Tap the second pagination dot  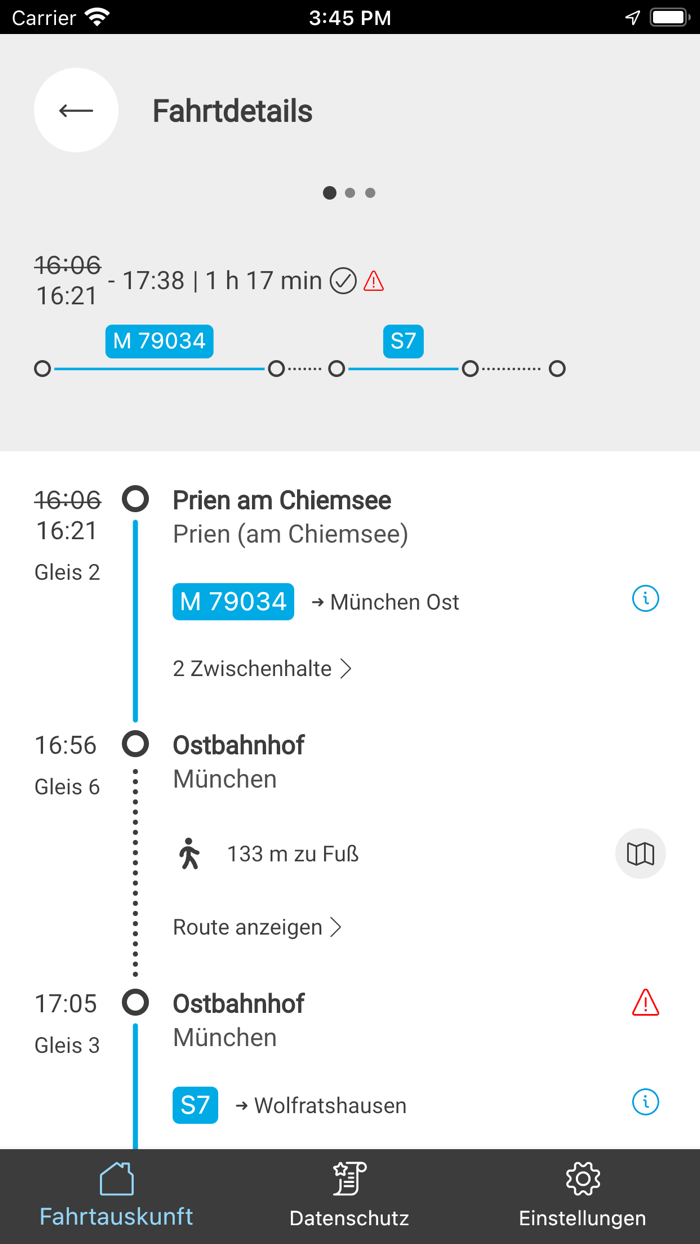(350, 192)
